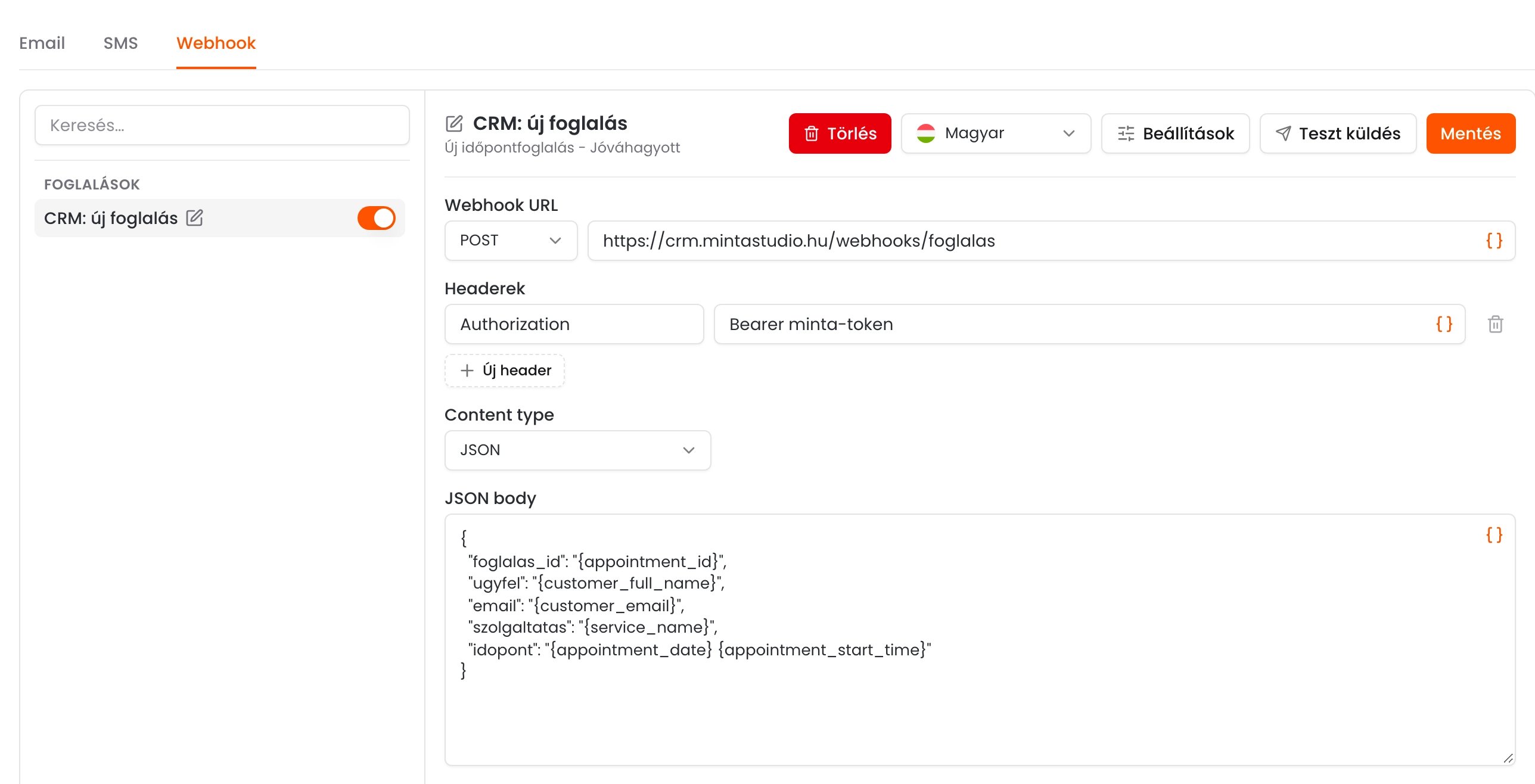Switch to the Email tab
Viewport: 1535px width, 784px height.
pyautogui.click(x=42, y=43)
